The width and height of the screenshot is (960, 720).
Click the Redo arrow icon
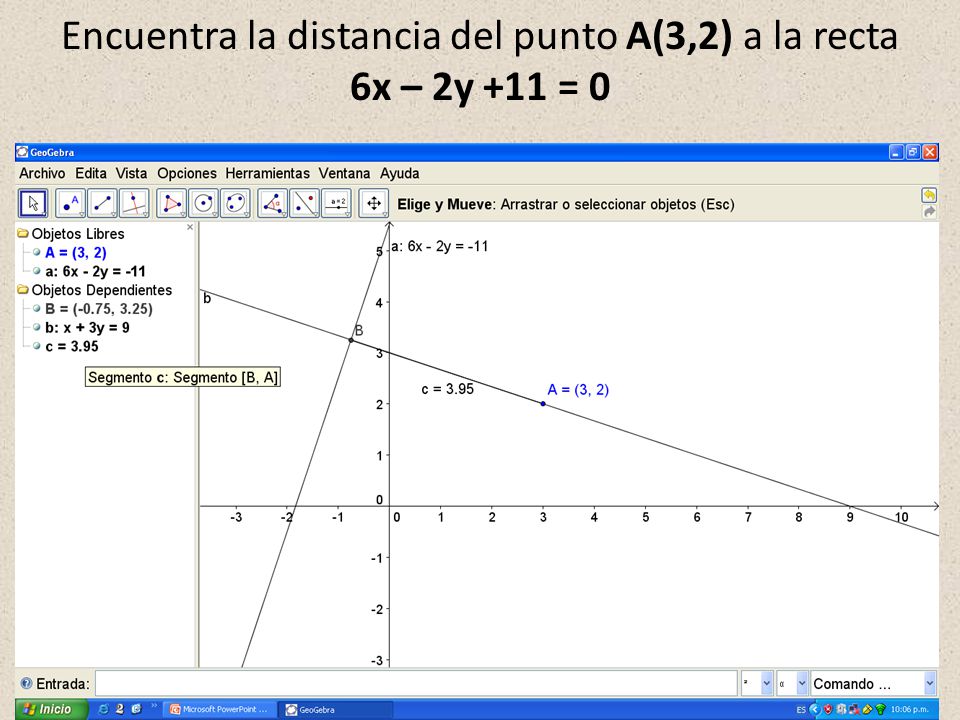[929, 211]
